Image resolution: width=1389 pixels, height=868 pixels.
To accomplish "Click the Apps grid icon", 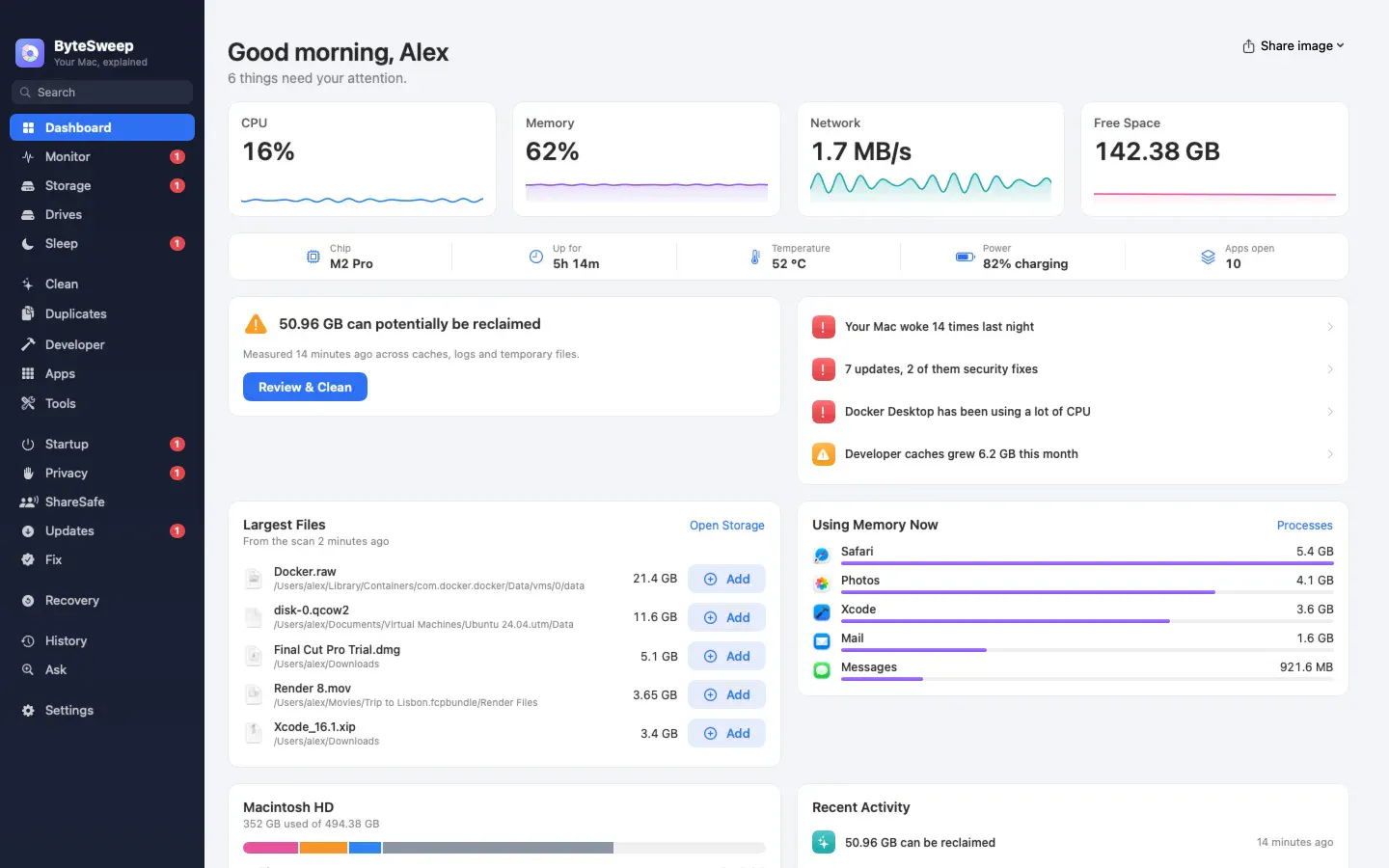I will 28,373.
